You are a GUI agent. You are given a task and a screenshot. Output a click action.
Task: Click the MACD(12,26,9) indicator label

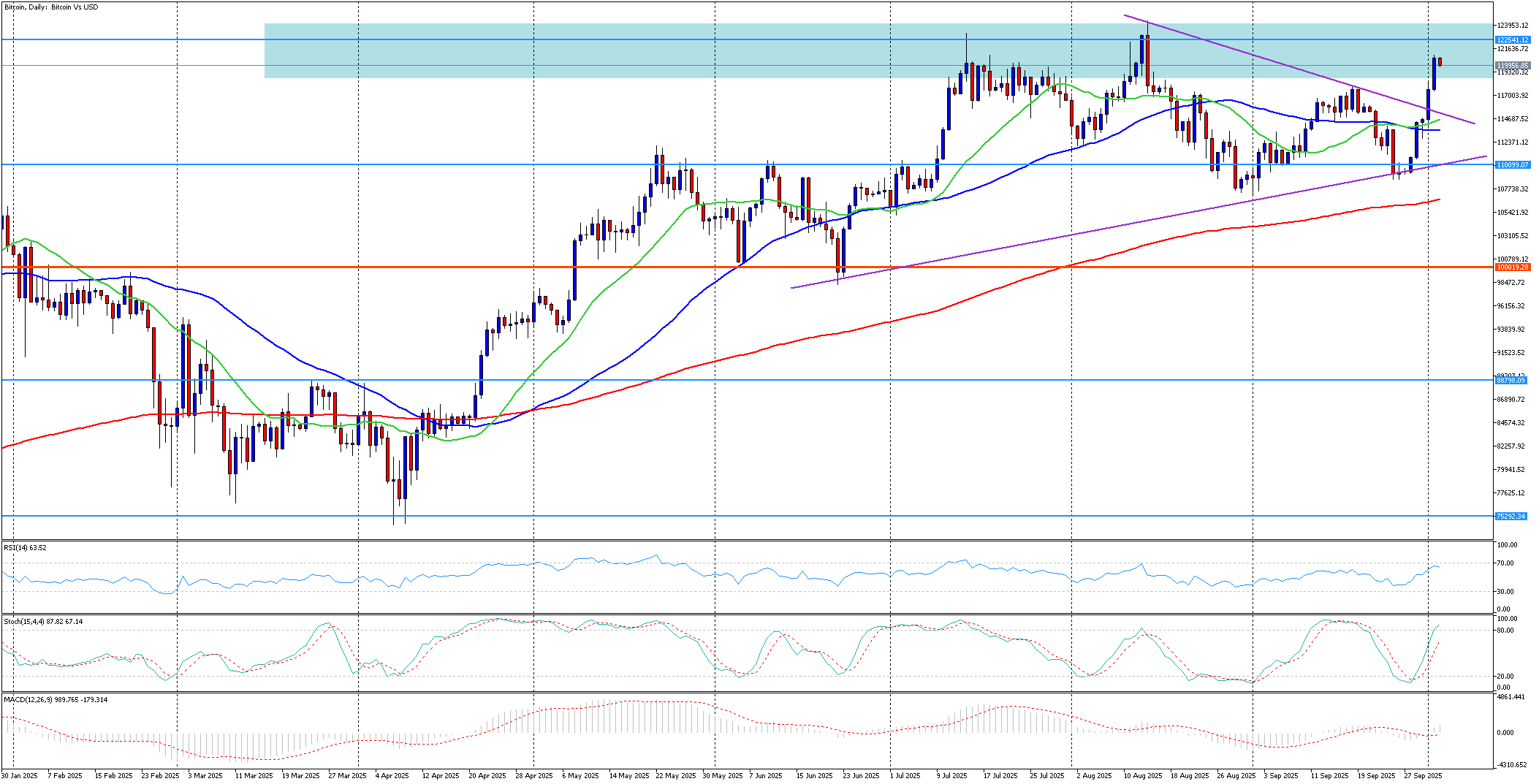[55, 700]
